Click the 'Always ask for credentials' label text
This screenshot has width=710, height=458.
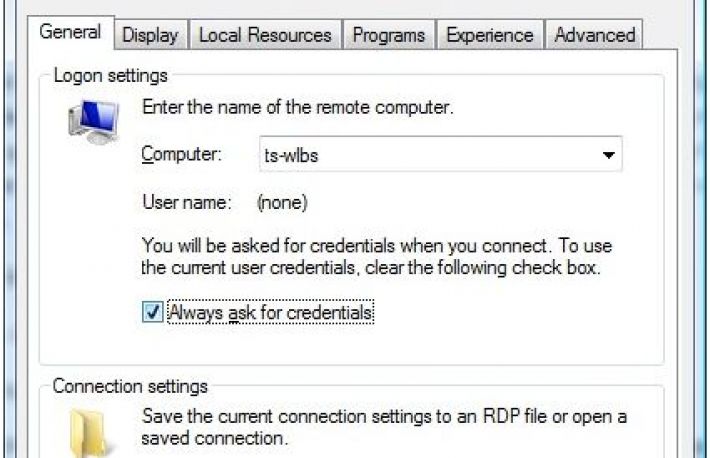[x=271, y=313]
